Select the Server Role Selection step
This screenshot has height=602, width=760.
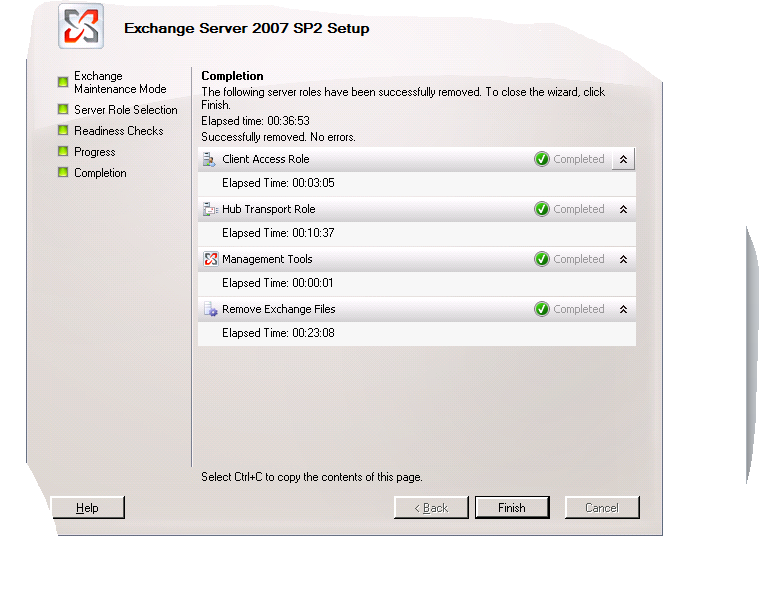pyautogui.click(x=125, y=110)
